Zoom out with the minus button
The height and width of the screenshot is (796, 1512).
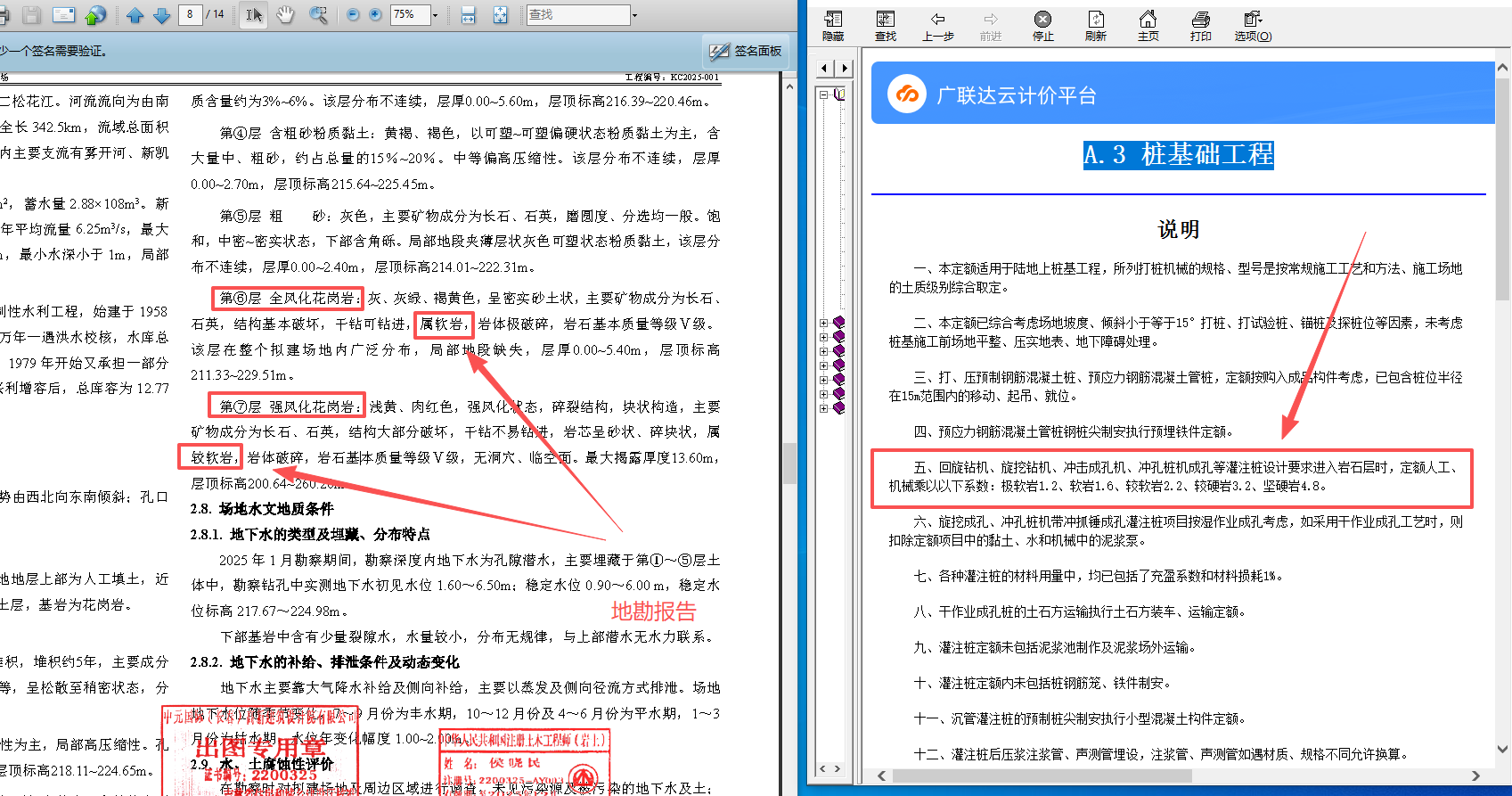tap(353, 15)
